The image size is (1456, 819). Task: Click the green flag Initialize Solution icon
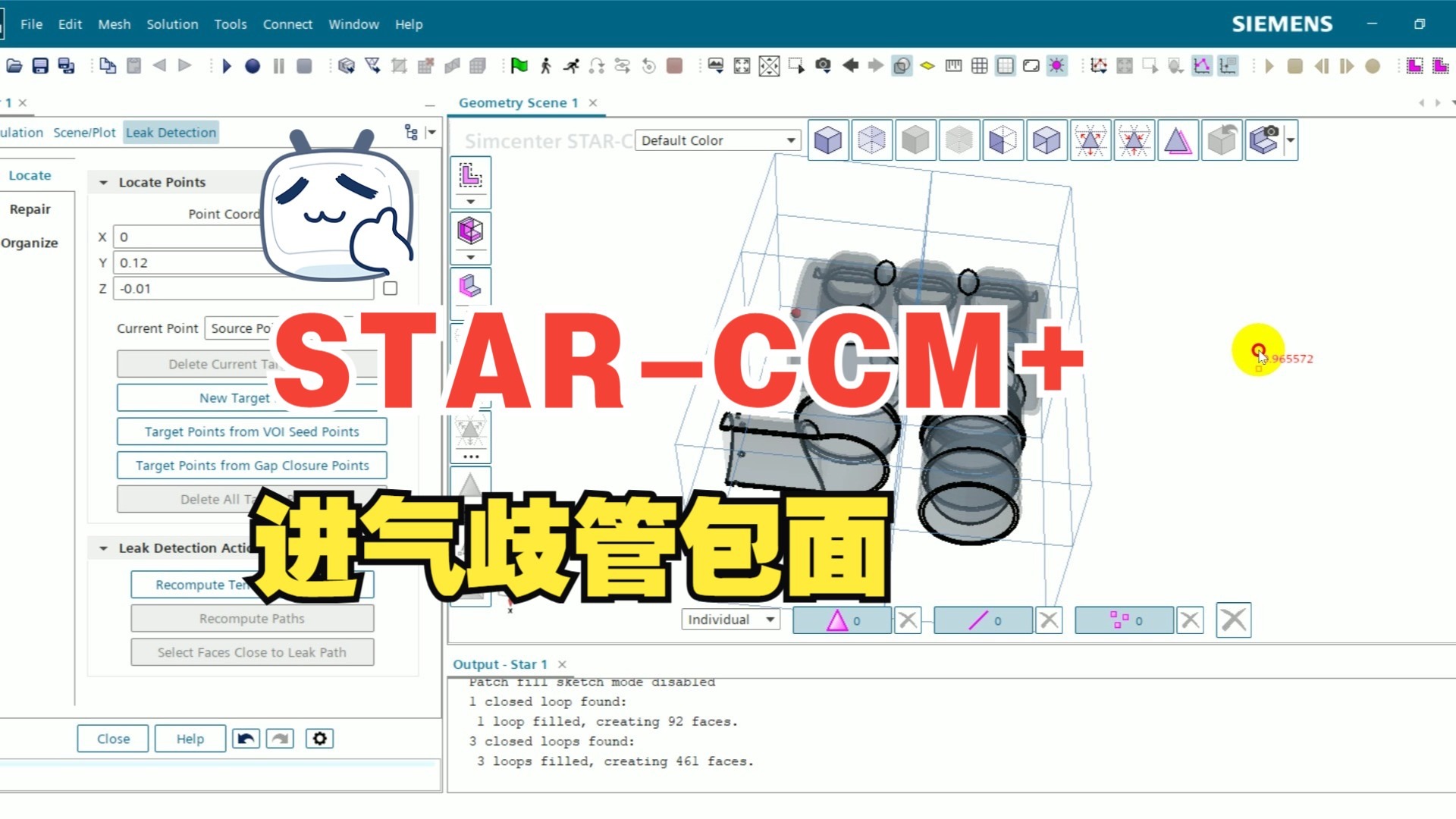[x=519, y=66]
